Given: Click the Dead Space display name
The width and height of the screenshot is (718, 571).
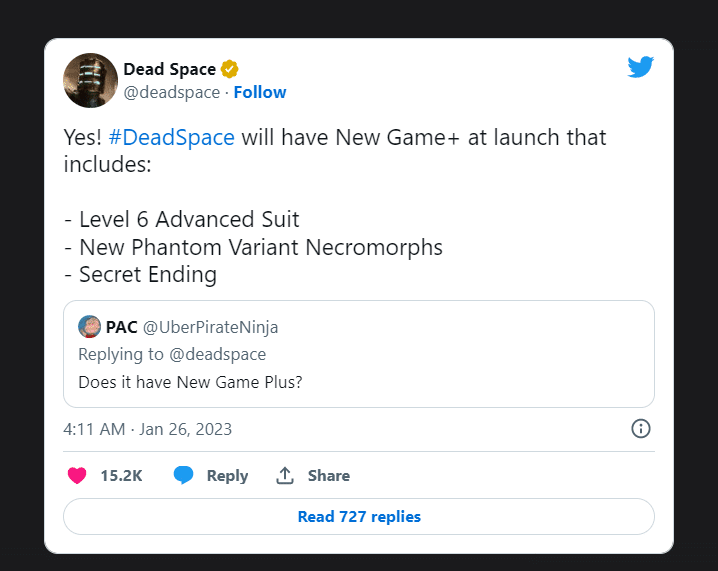Looking at the screenshot, I should (x=169, y=69).
